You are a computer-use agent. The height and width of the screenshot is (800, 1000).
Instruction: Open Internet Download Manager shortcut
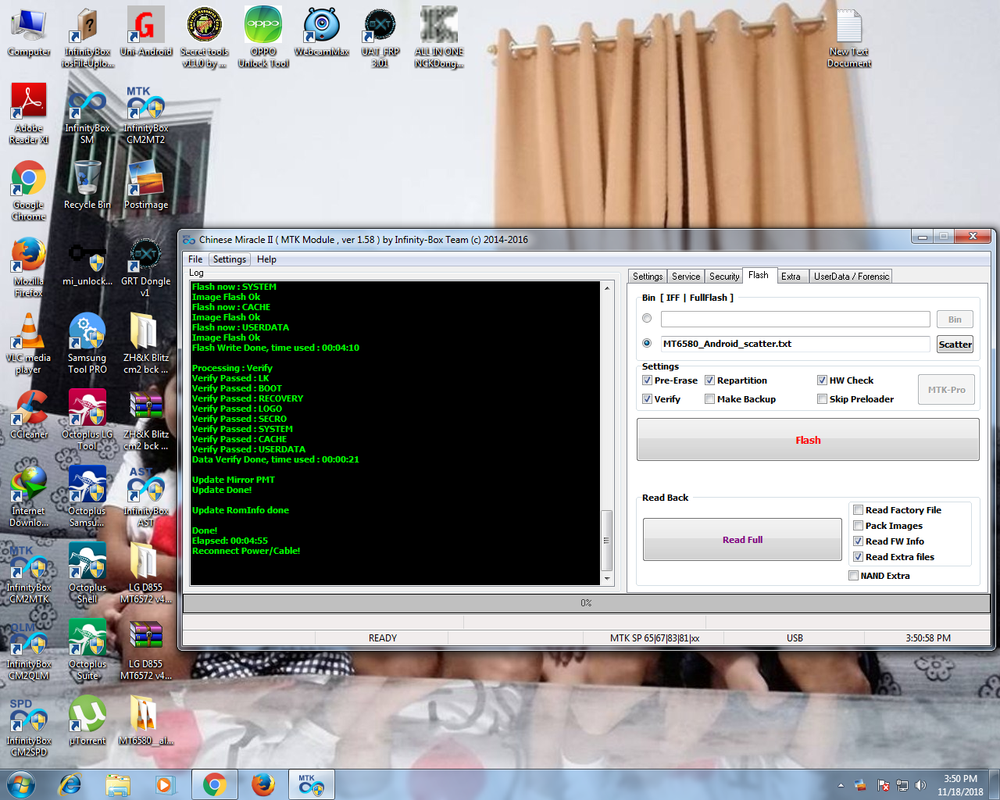pos(29,496)
